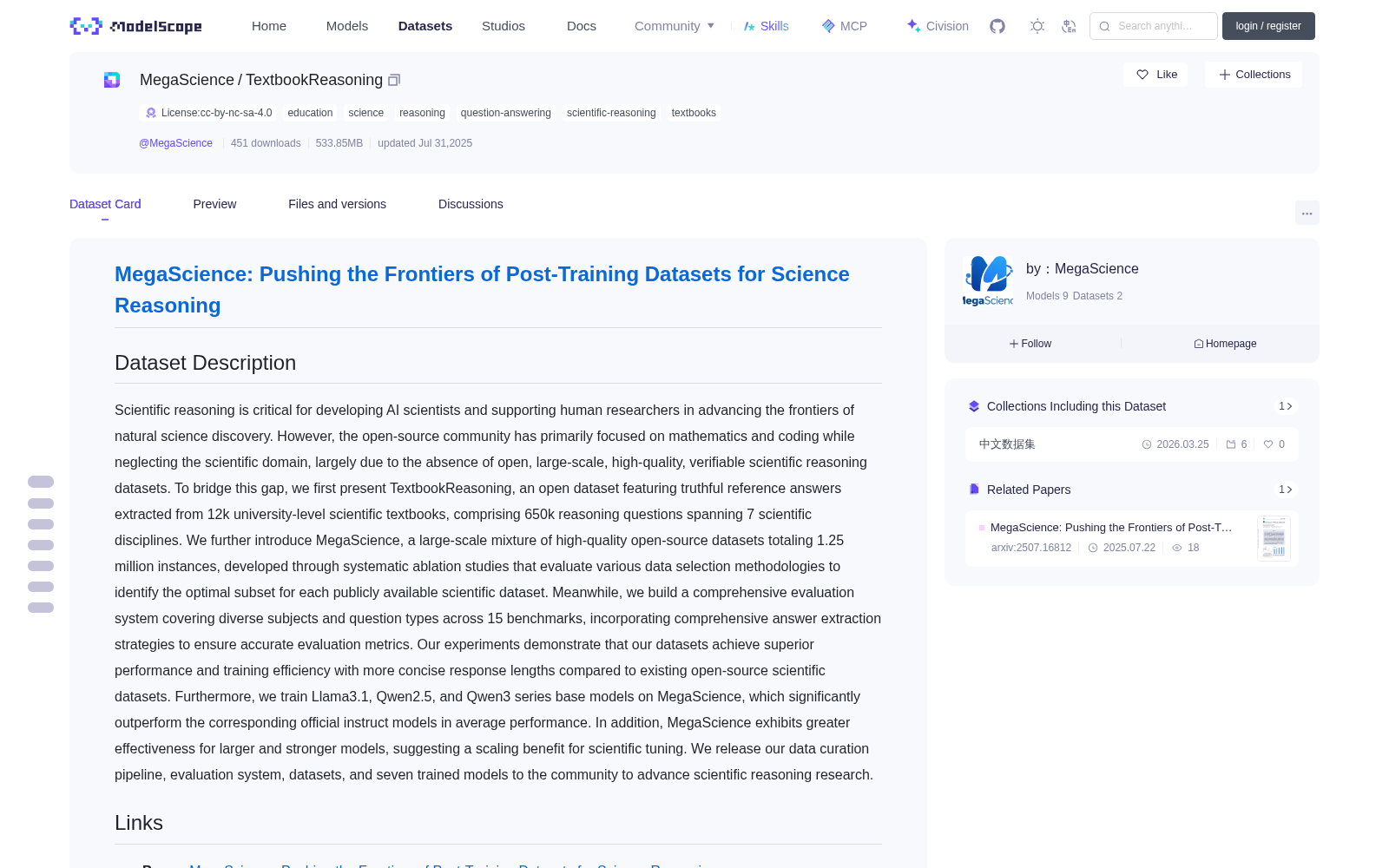The height and width of the screenshot is (868, 1389).
Task: Follow the MegaScience organization
Action: point(1030,344)
